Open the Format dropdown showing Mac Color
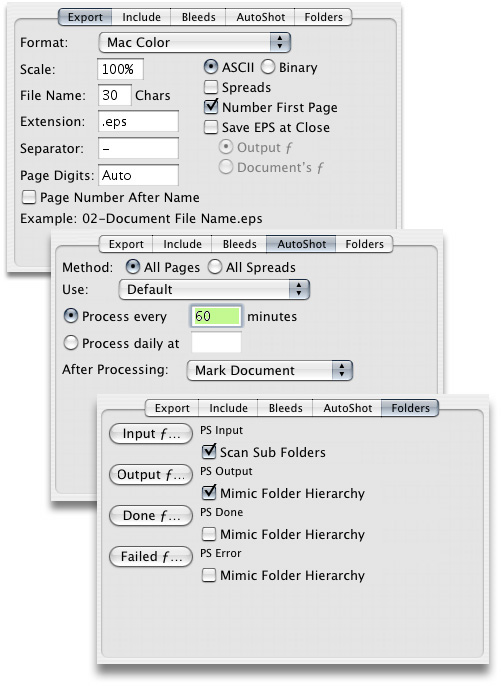Viewport: 502px width, 686px height. pyautogui.click(x=195, y=42)
